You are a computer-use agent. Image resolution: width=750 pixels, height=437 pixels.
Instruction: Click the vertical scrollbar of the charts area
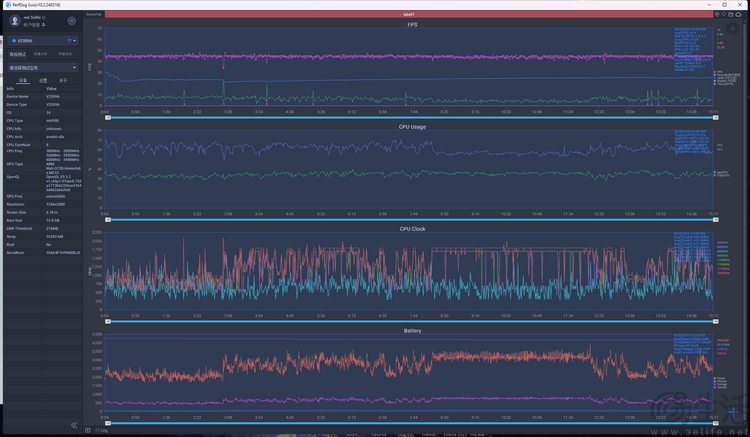click(x=747, y=220)
